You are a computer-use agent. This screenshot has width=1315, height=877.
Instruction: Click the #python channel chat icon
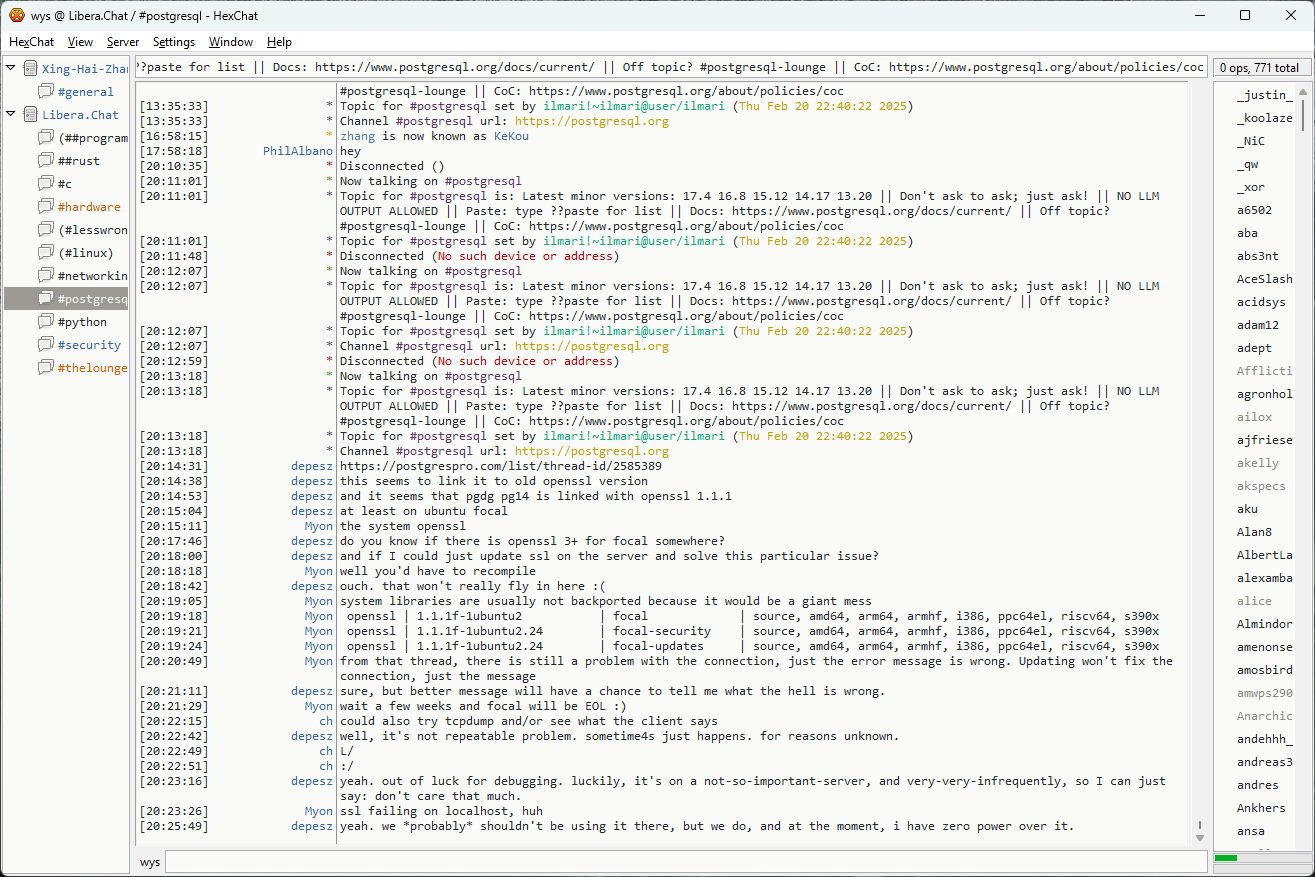pyautogui.click(x=46, y=322)
